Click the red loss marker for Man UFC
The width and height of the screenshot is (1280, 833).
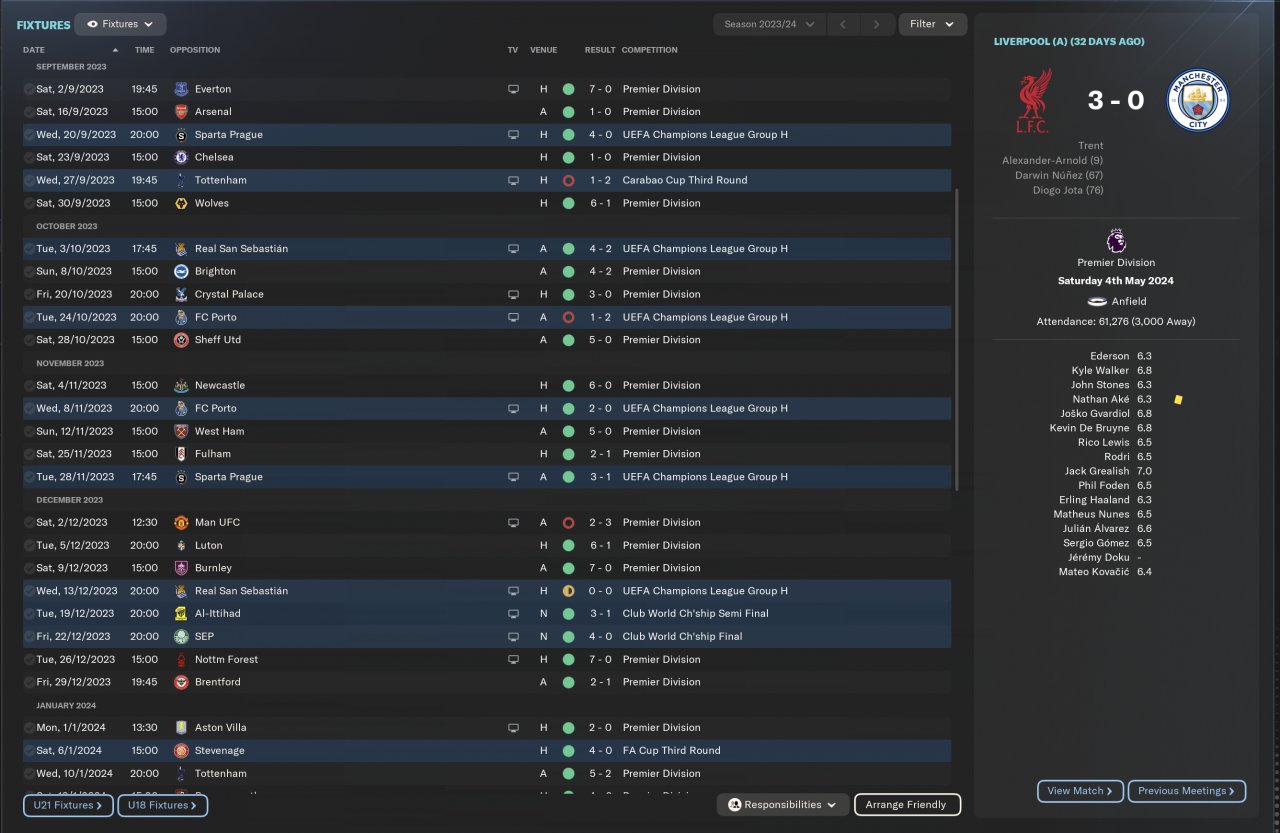click(568, 522)
